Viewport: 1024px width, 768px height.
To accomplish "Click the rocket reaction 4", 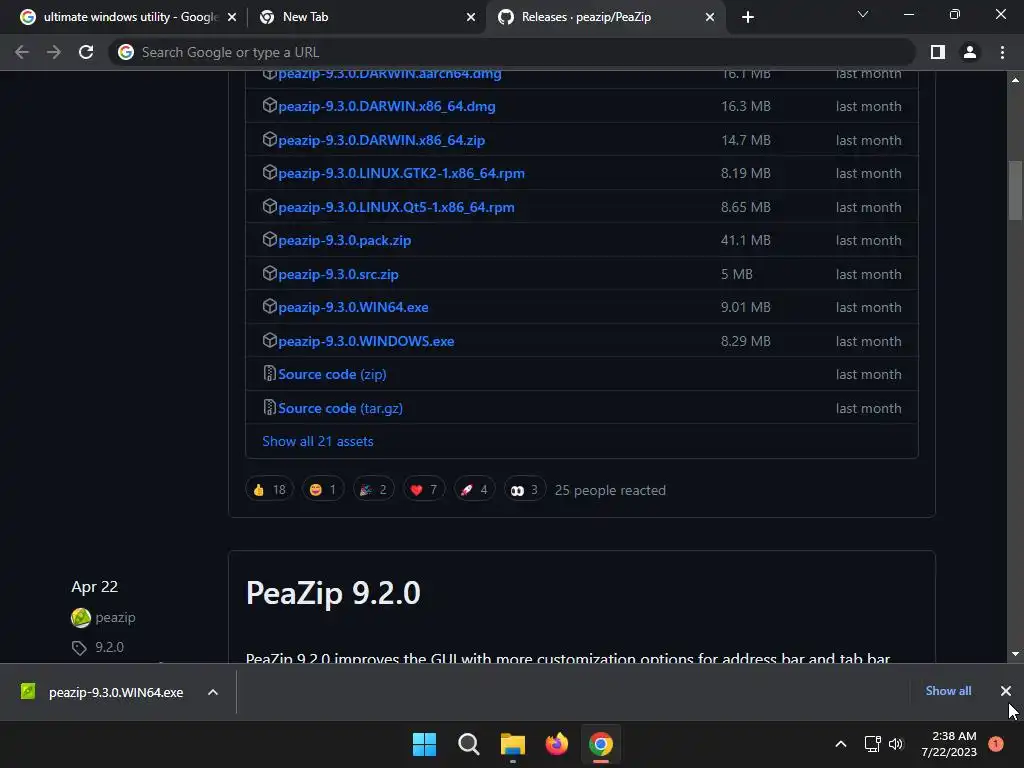I will (x=474, y=490).
